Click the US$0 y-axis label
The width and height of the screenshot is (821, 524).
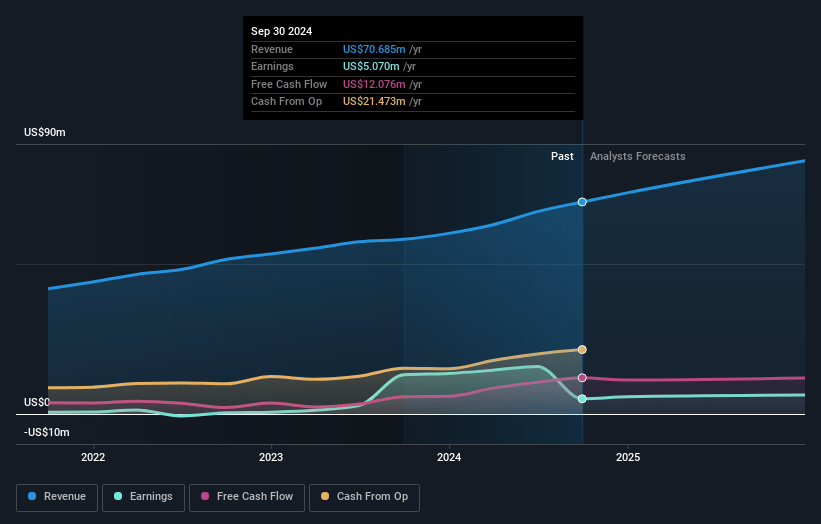point(37,402)
